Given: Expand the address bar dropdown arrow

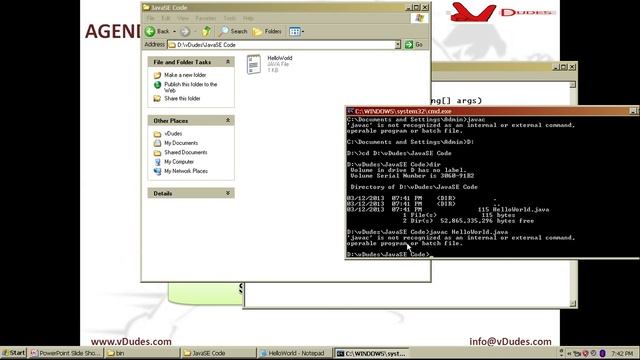Looking at the screenshot, I should (x=398, y=45).
